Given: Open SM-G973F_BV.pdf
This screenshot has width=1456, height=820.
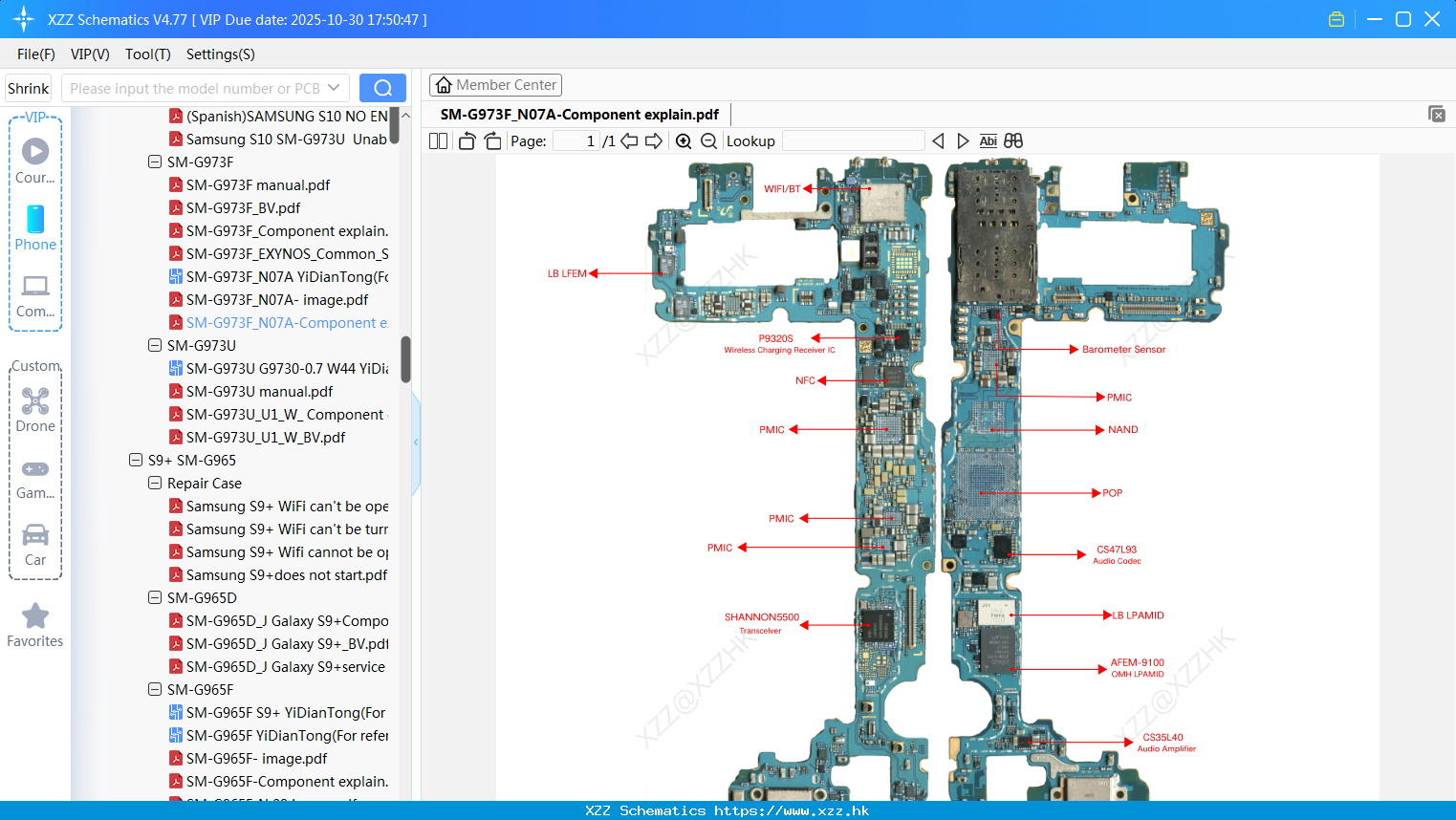Looking at the screenshot, I should pos(243,207).
